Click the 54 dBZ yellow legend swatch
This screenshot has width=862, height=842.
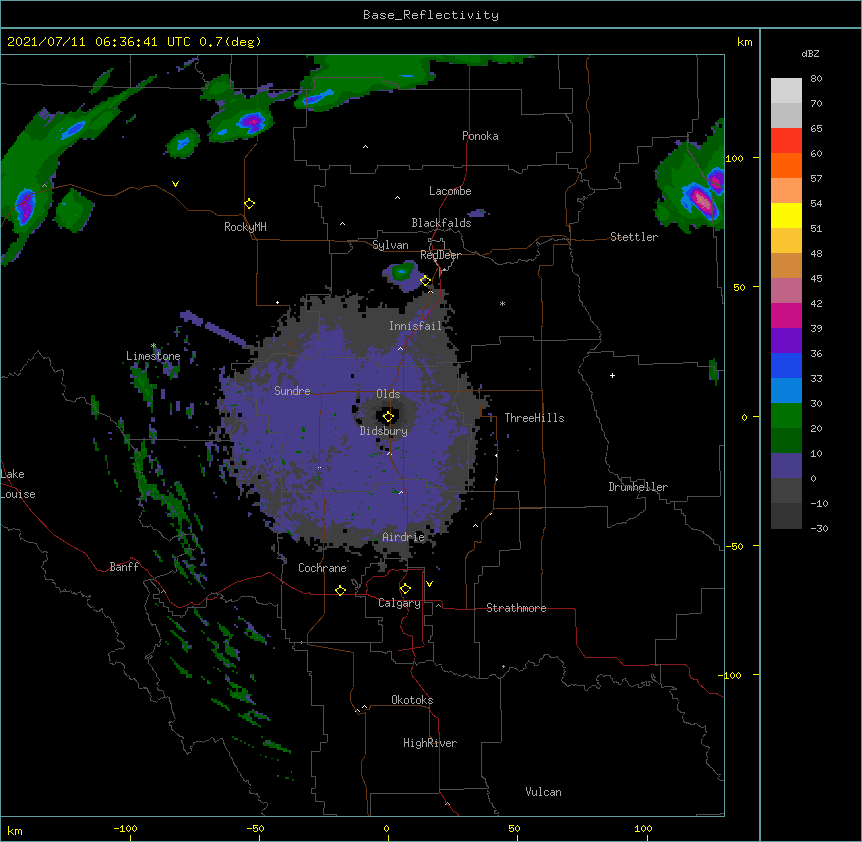point(786,215)
